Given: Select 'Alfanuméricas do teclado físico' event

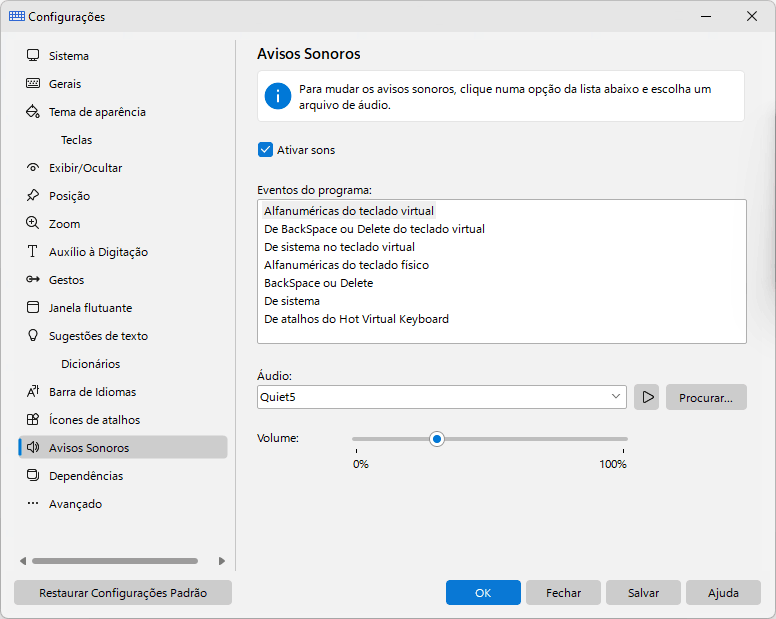Looking at the screenshot, I should click(x=346, y=265).
